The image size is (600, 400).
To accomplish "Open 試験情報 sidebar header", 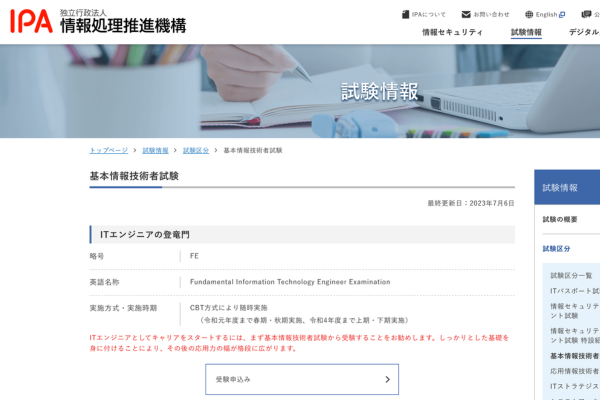I will tap(567, 188).
